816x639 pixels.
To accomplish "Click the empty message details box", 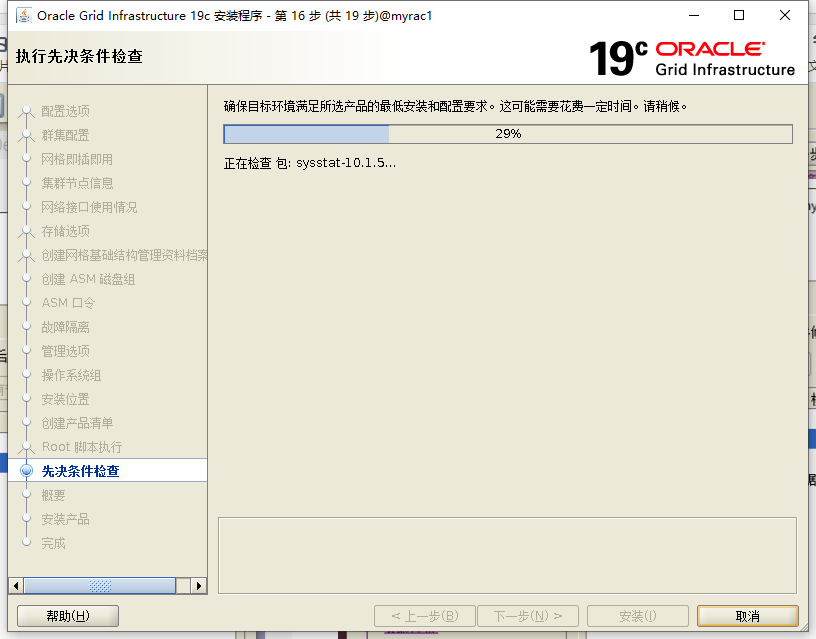I will coord(507,555).
